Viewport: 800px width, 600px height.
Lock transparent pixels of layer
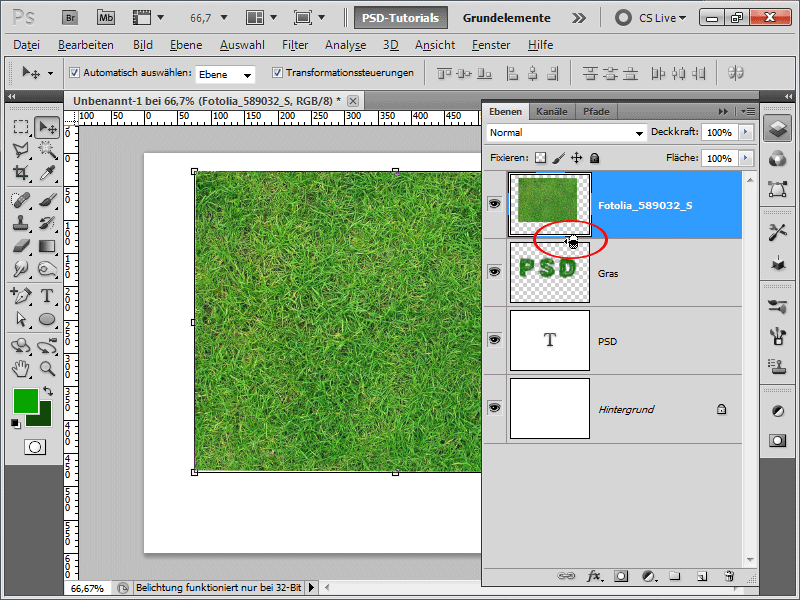[540, 158]
